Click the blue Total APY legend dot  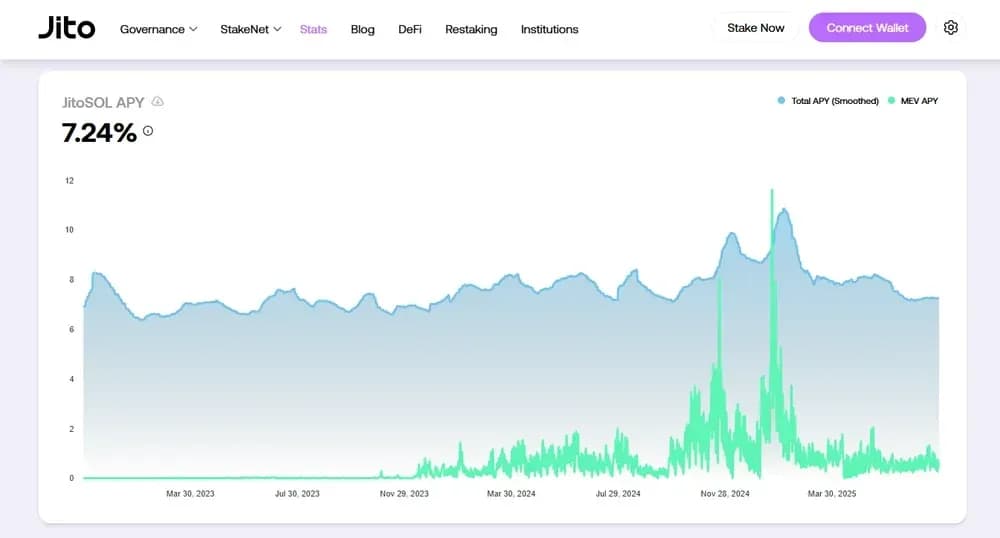782,101
